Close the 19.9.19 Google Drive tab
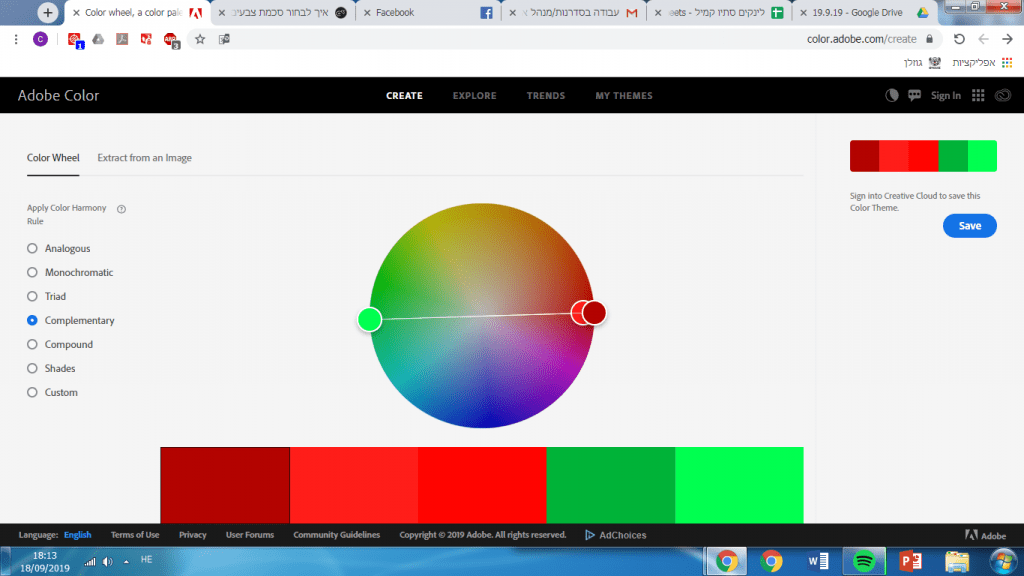Image resolution: width=1024 pixels, height=576 pixels. [803, 12]
